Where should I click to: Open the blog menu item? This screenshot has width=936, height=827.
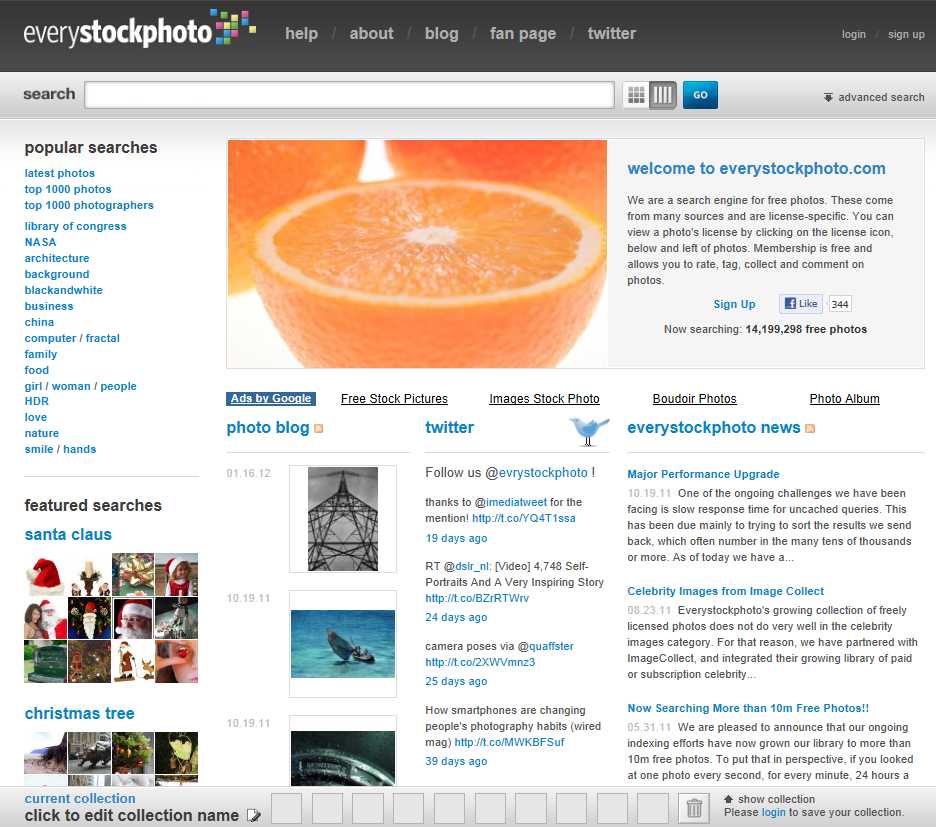[x=442, y=33]
